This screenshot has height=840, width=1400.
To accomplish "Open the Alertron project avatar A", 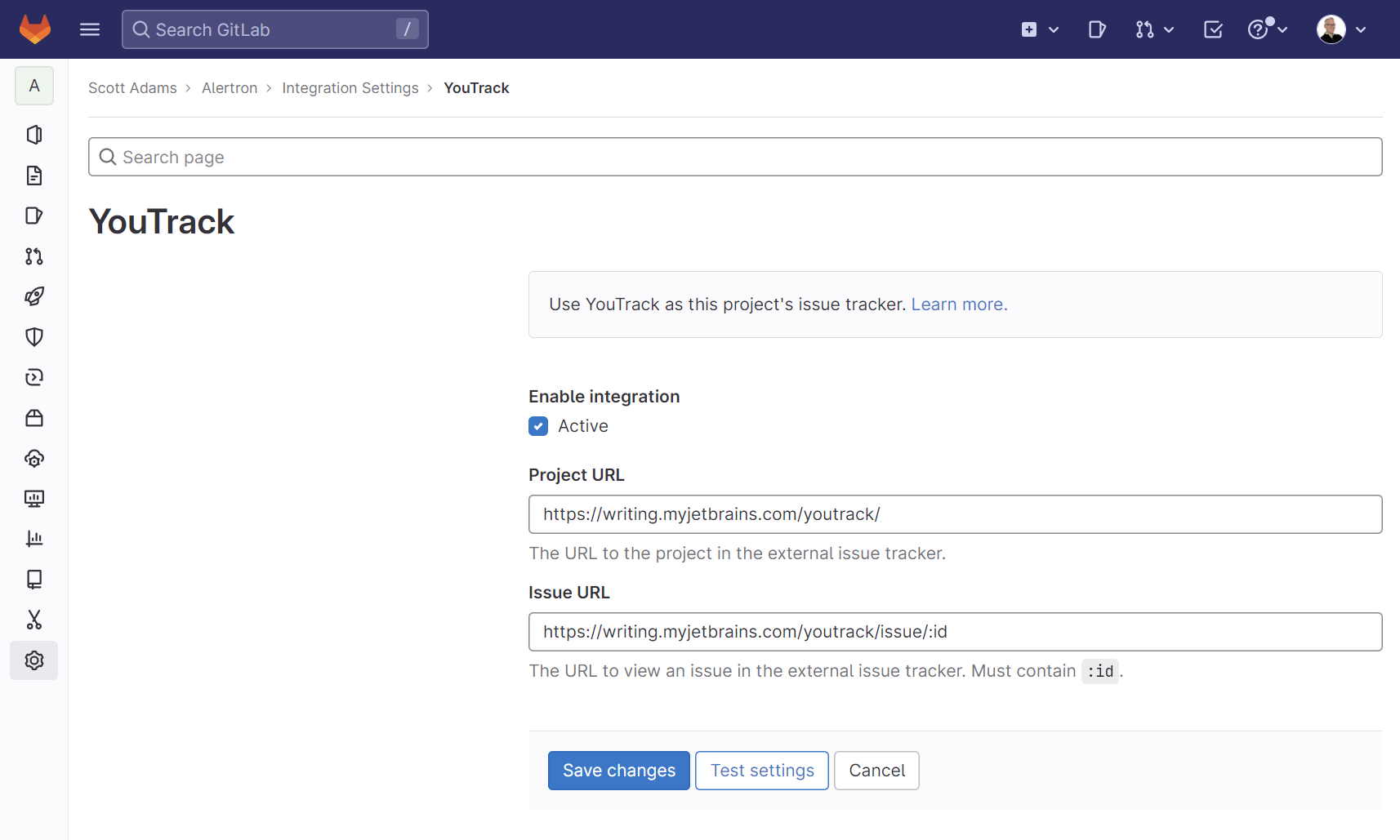I will tap(34, 86).
